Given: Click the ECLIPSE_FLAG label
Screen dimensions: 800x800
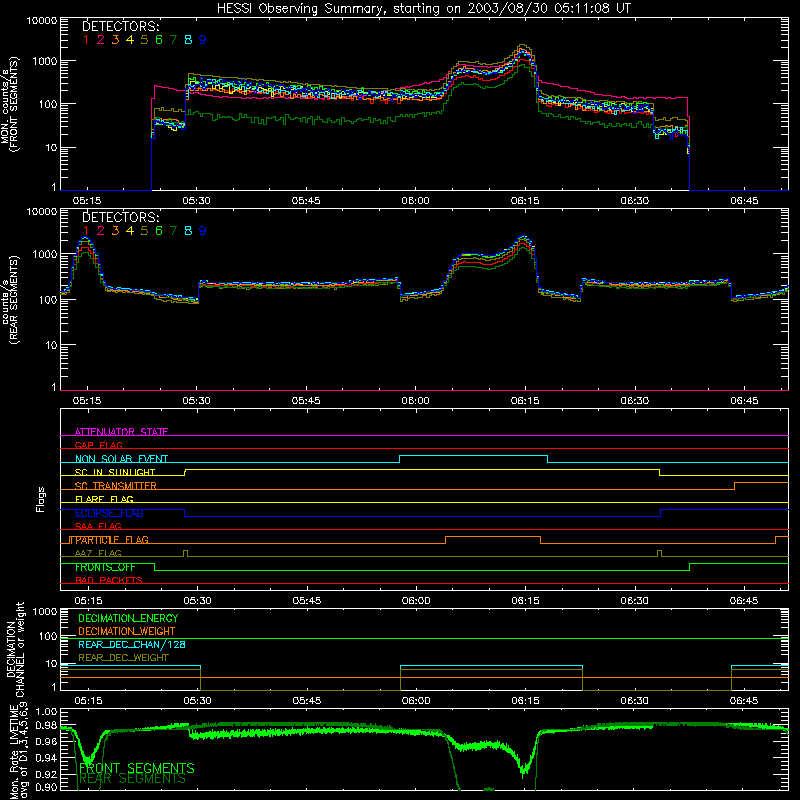Looking at the screenshot, I should click(109, 513).
